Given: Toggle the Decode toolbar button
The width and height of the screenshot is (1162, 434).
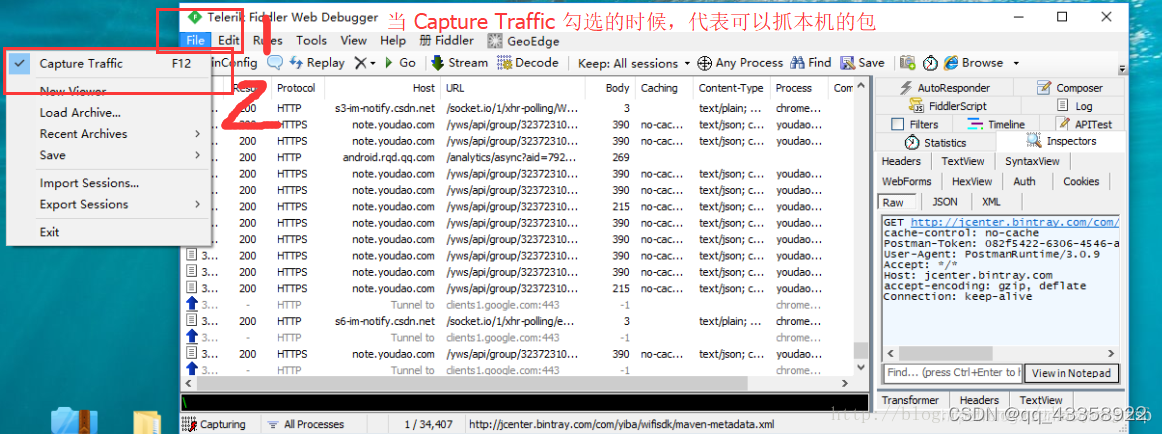Looking at the screenshot, I should coord(528,63).
